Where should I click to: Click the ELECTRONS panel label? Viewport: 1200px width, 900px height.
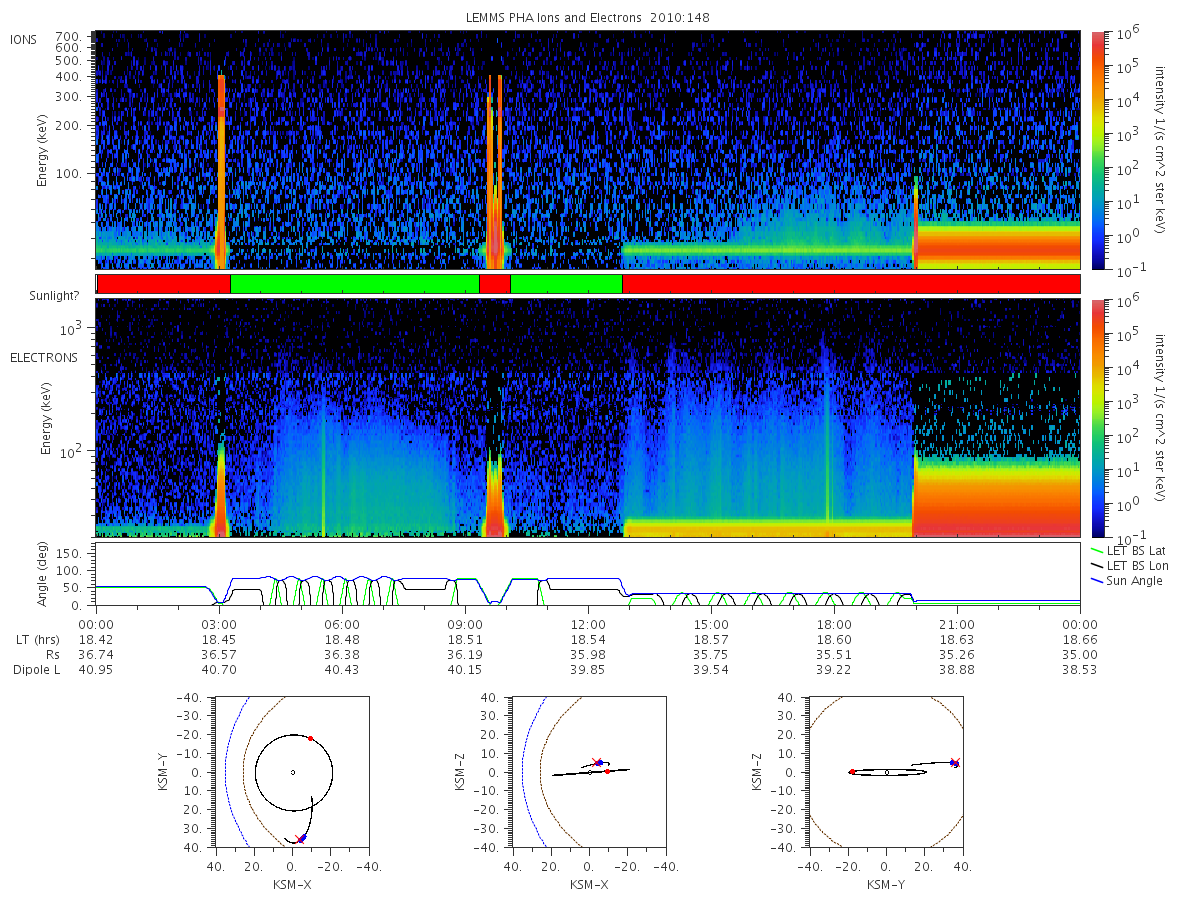click(x=43, y=357)
